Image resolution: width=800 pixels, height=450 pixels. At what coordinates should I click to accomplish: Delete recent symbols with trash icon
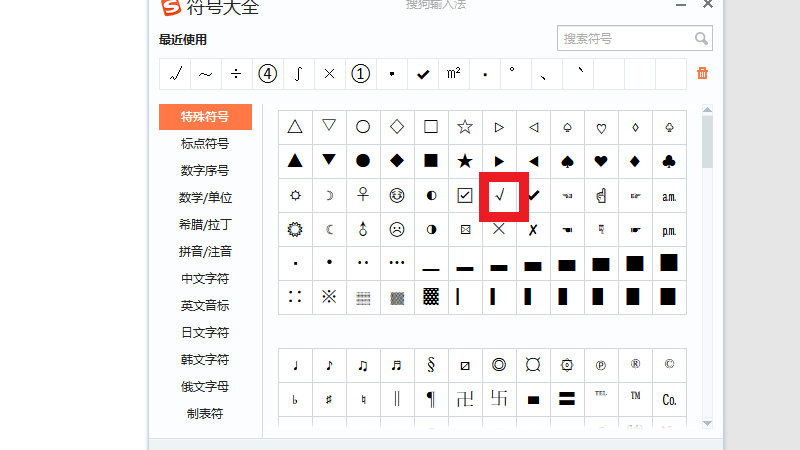703,74
